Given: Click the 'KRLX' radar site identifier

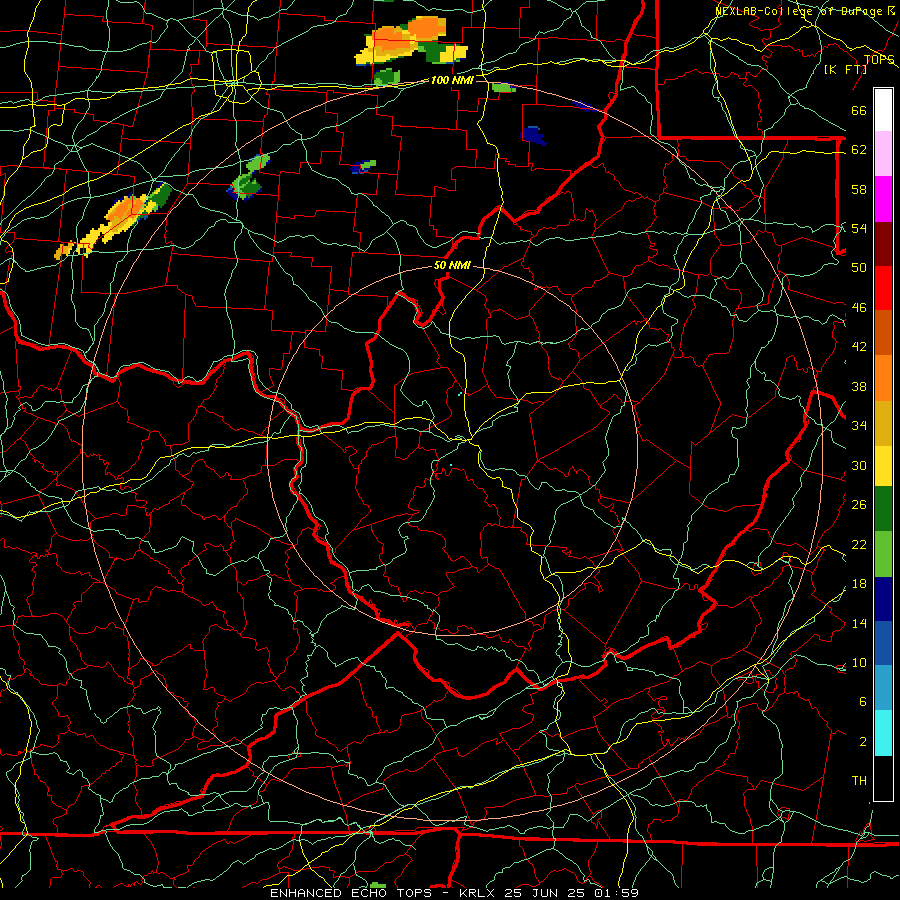Looking at the screenshot, I should (x=478, y=893).
